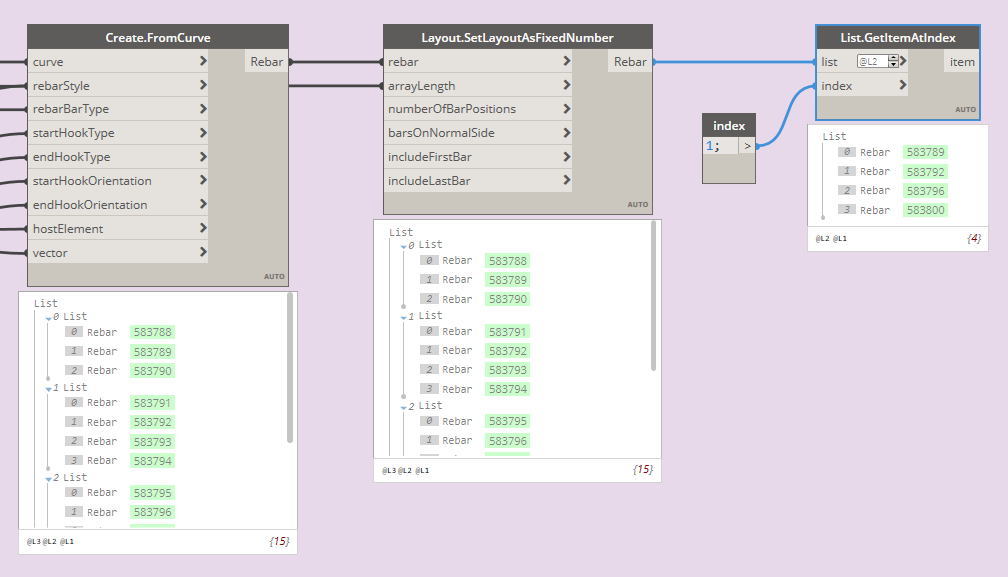Click the barsOnNormalSide port chevron

[567, 133]
